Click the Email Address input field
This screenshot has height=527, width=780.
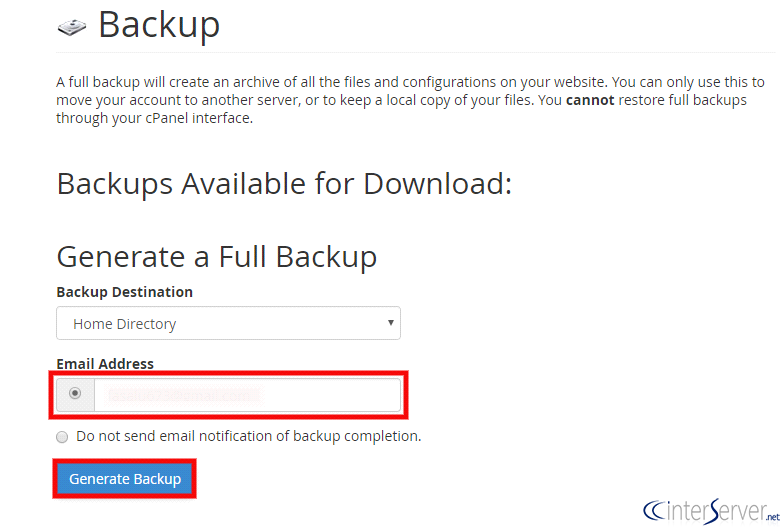click(x=247, y=395)
